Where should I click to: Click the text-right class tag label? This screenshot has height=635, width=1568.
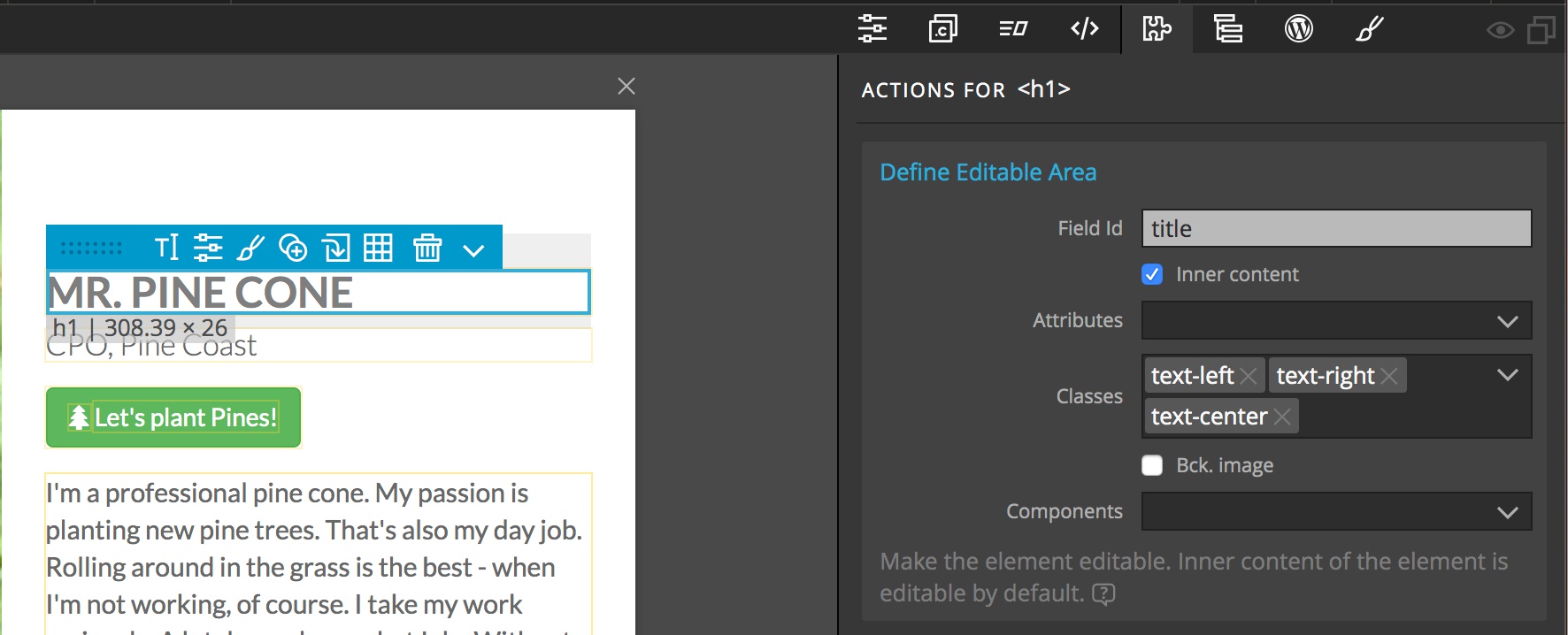[x=1325, y=376]
